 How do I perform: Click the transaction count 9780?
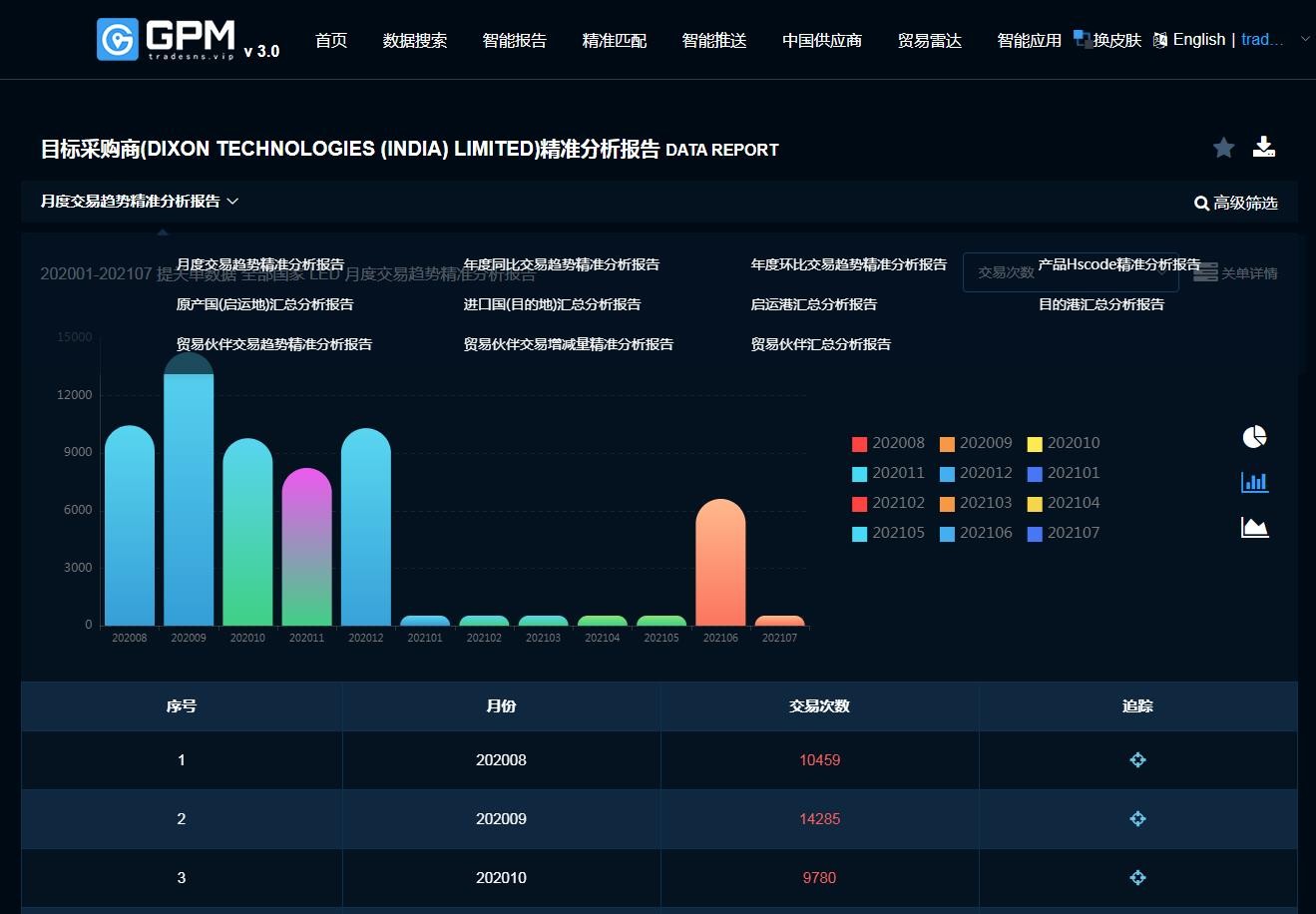pos(820,878)
